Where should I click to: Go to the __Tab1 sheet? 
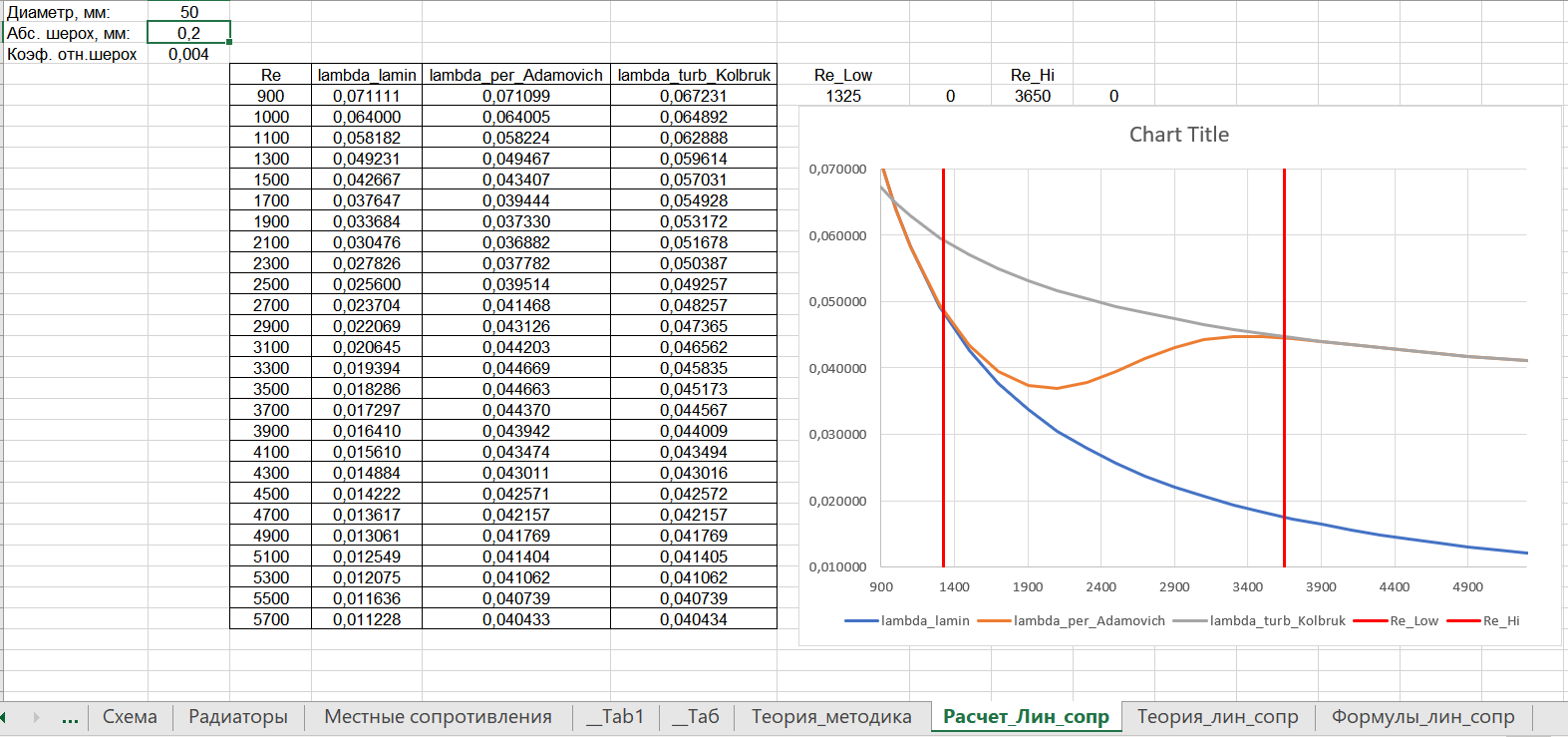click(615, 717)
